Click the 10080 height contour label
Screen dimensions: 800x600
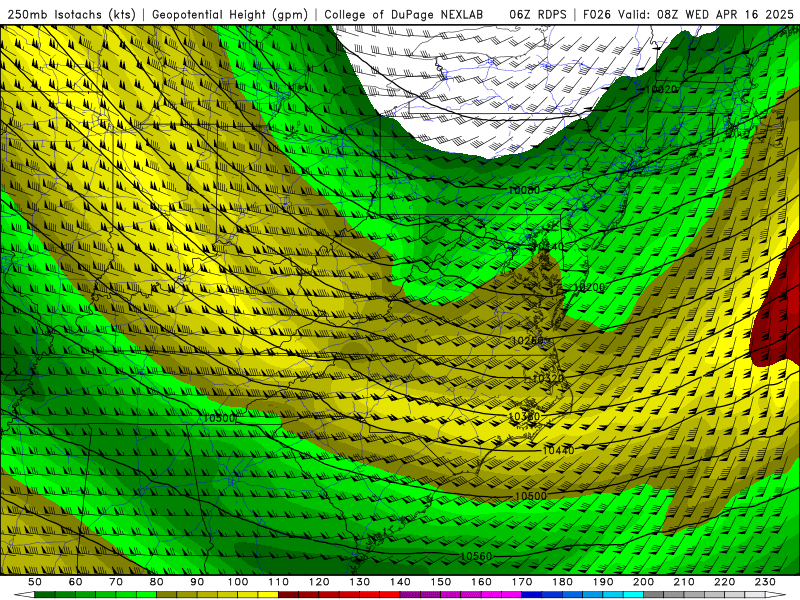pos(524,190)
